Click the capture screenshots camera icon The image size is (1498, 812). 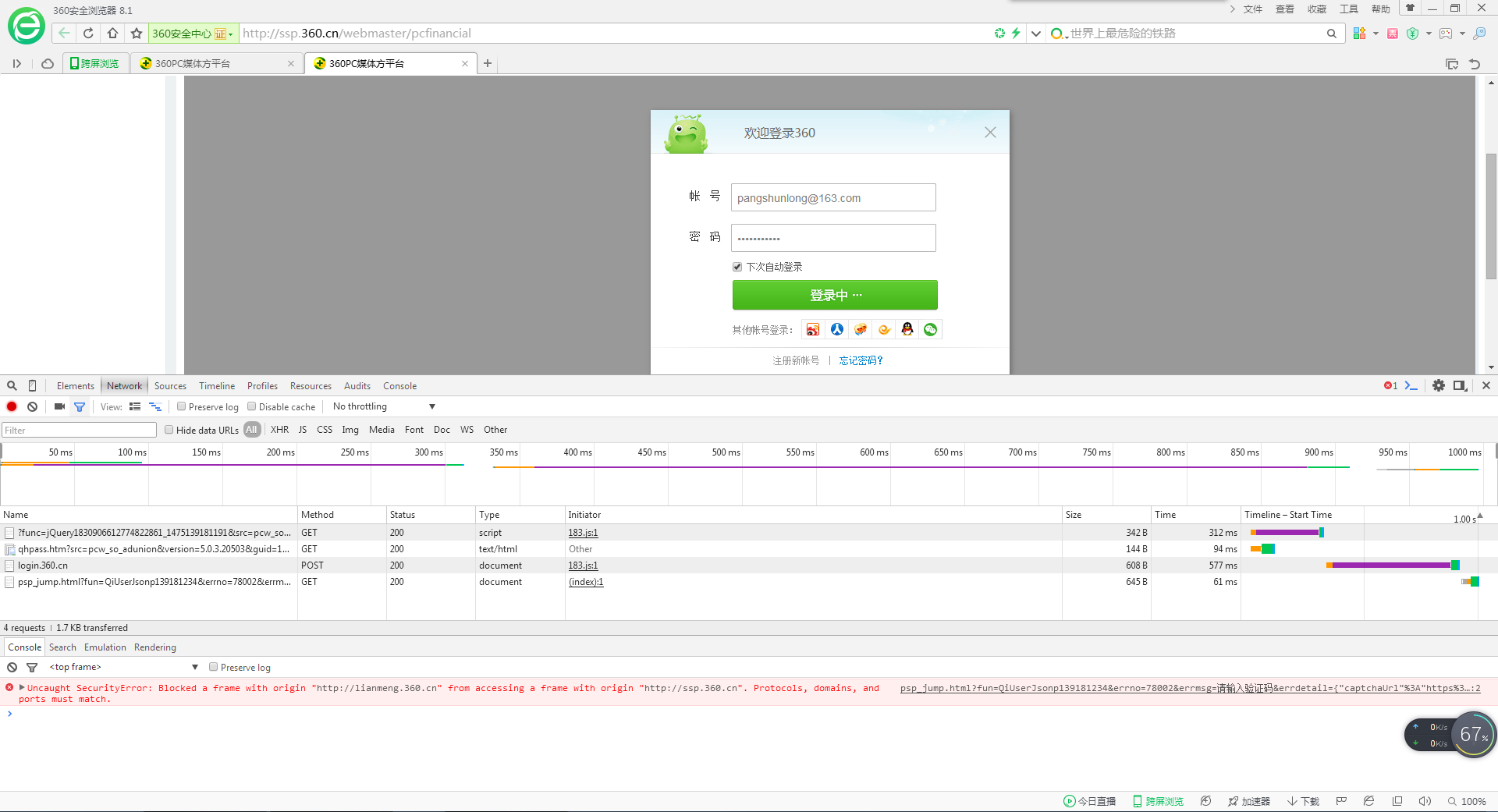click(x=59, y=406)
